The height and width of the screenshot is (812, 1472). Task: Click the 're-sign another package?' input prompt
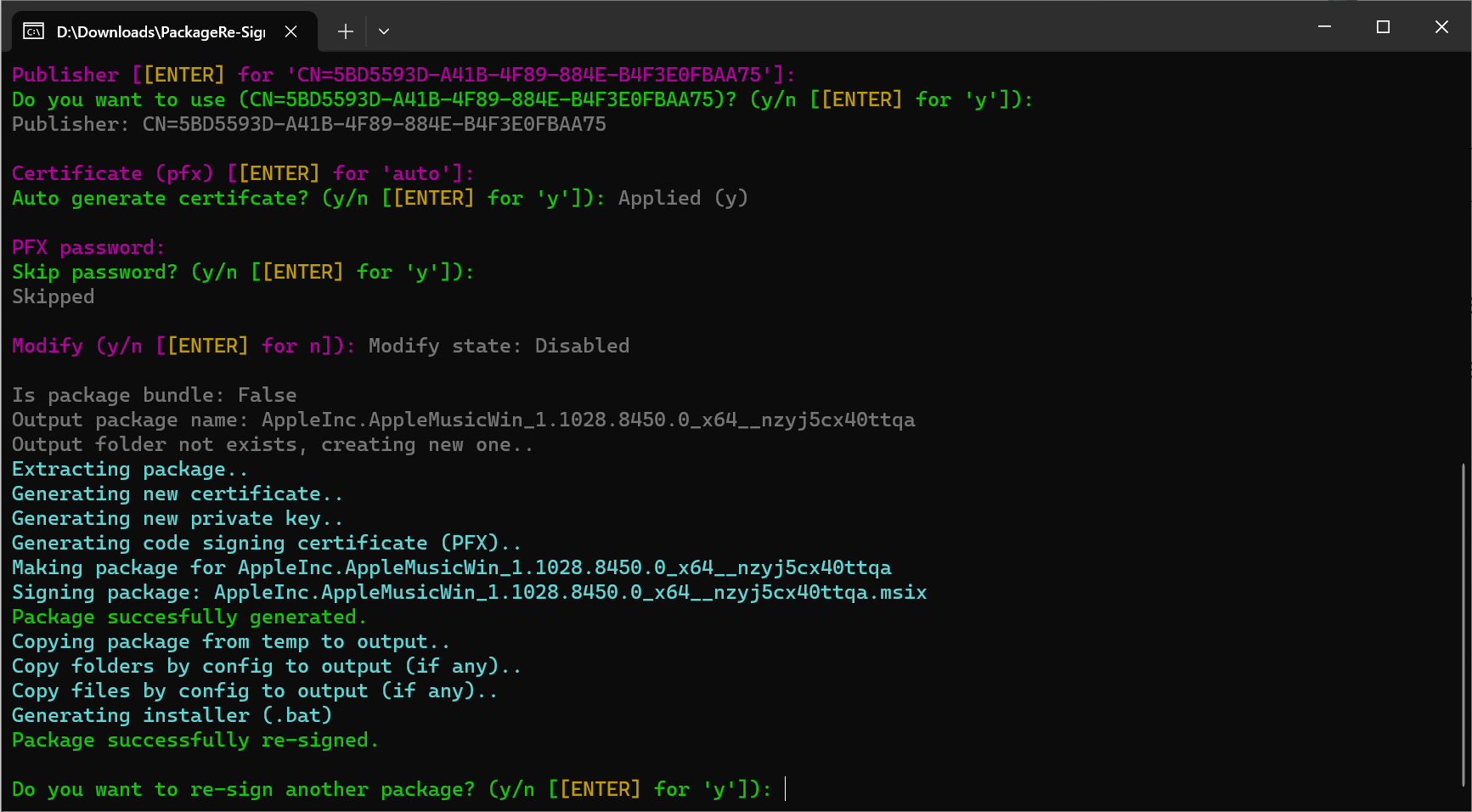(392, 789)
